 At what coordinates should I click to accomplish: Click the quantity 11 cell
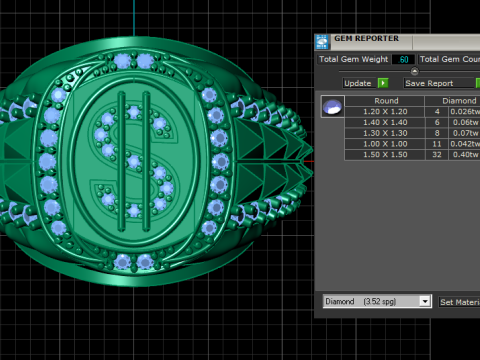tap(437, 144)
